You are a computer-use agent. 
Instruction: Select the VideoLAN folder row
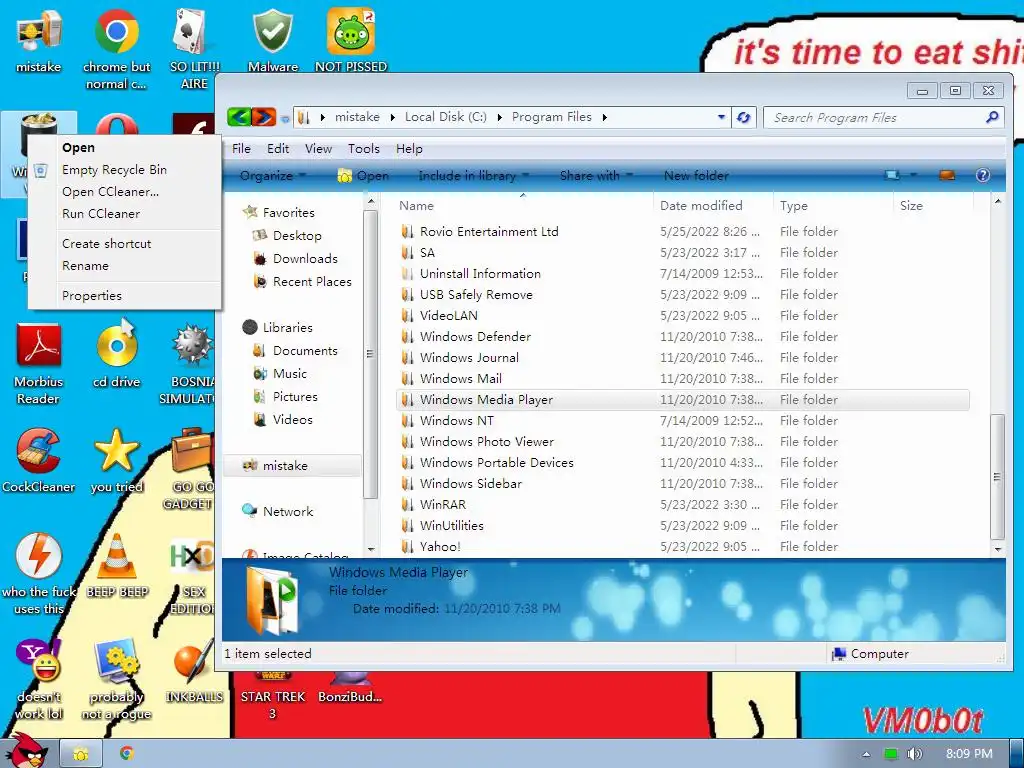(x=682, y=315)
